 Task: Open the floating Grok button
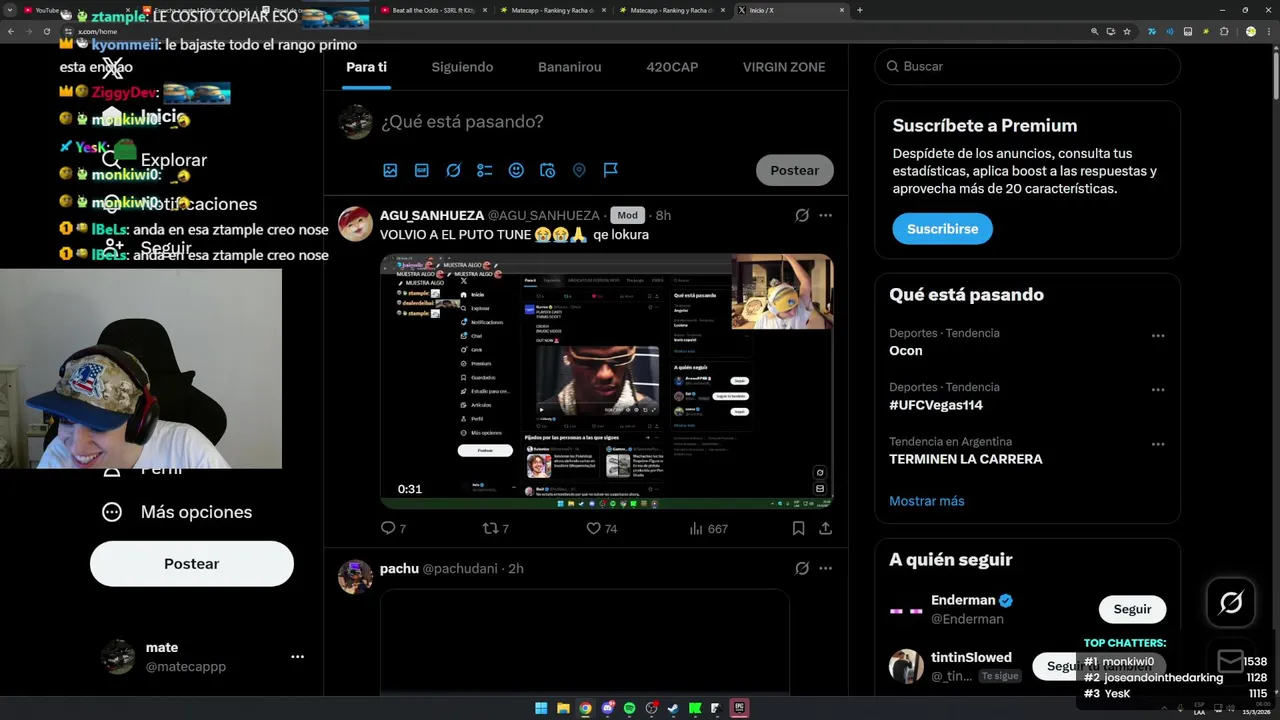point(1231,602)
